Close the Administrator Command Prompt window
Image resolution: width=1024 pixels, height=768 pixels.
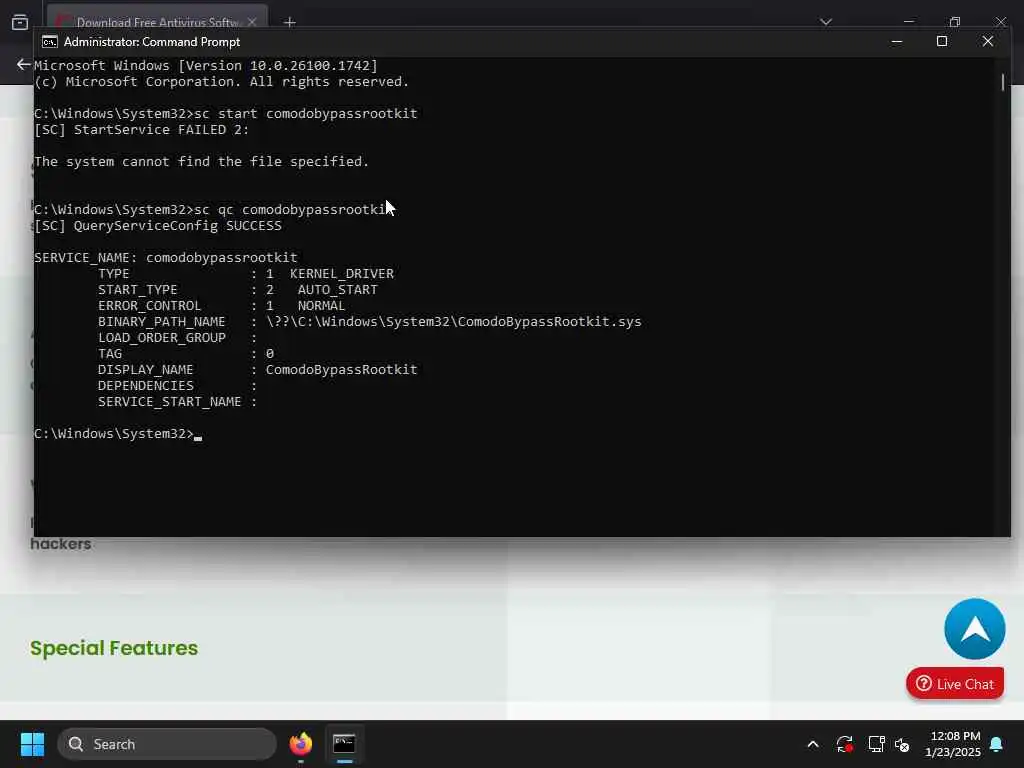click(x=987, y=42)
